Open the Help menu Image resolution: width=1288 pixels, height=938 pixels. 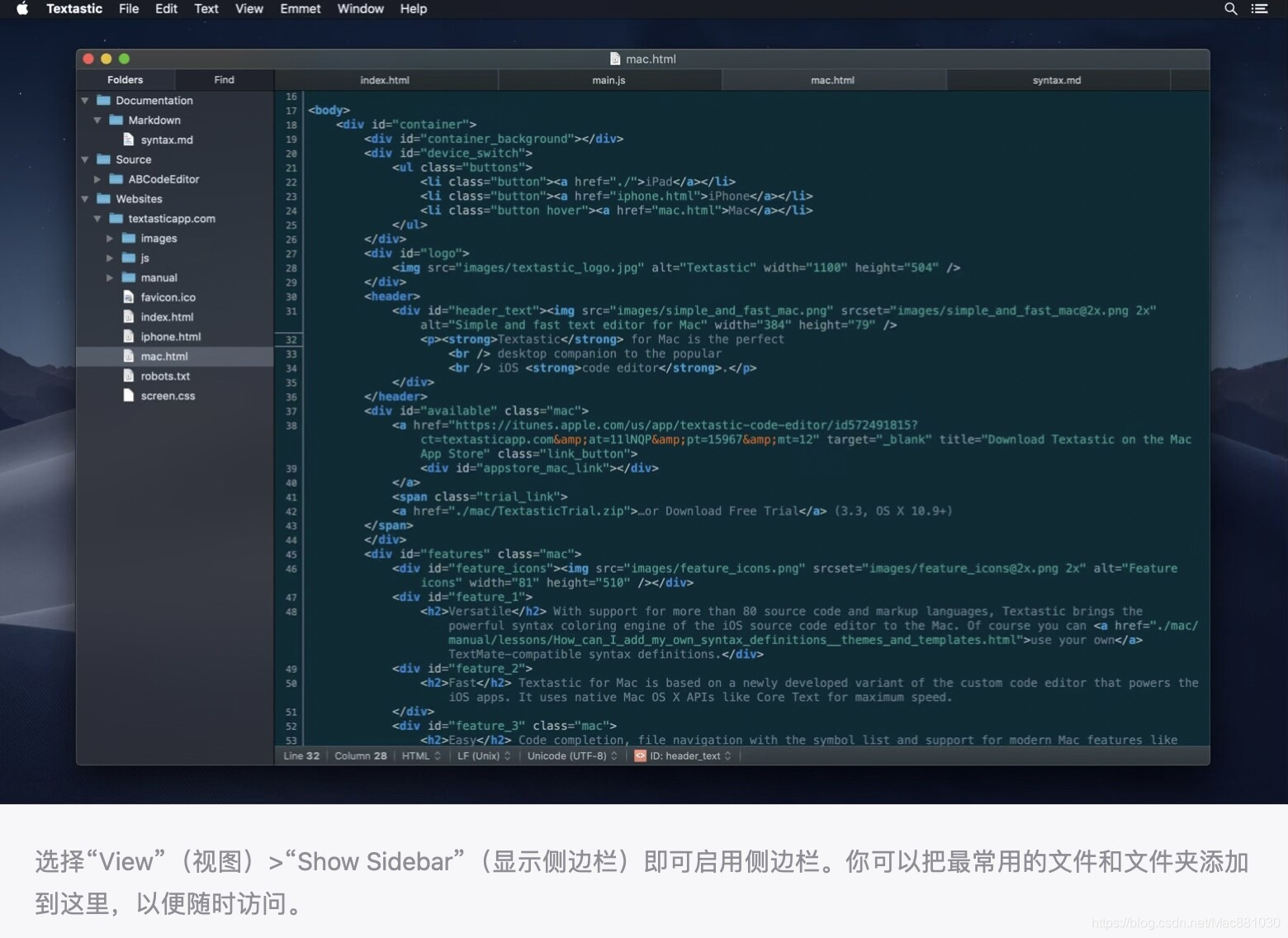414,8
